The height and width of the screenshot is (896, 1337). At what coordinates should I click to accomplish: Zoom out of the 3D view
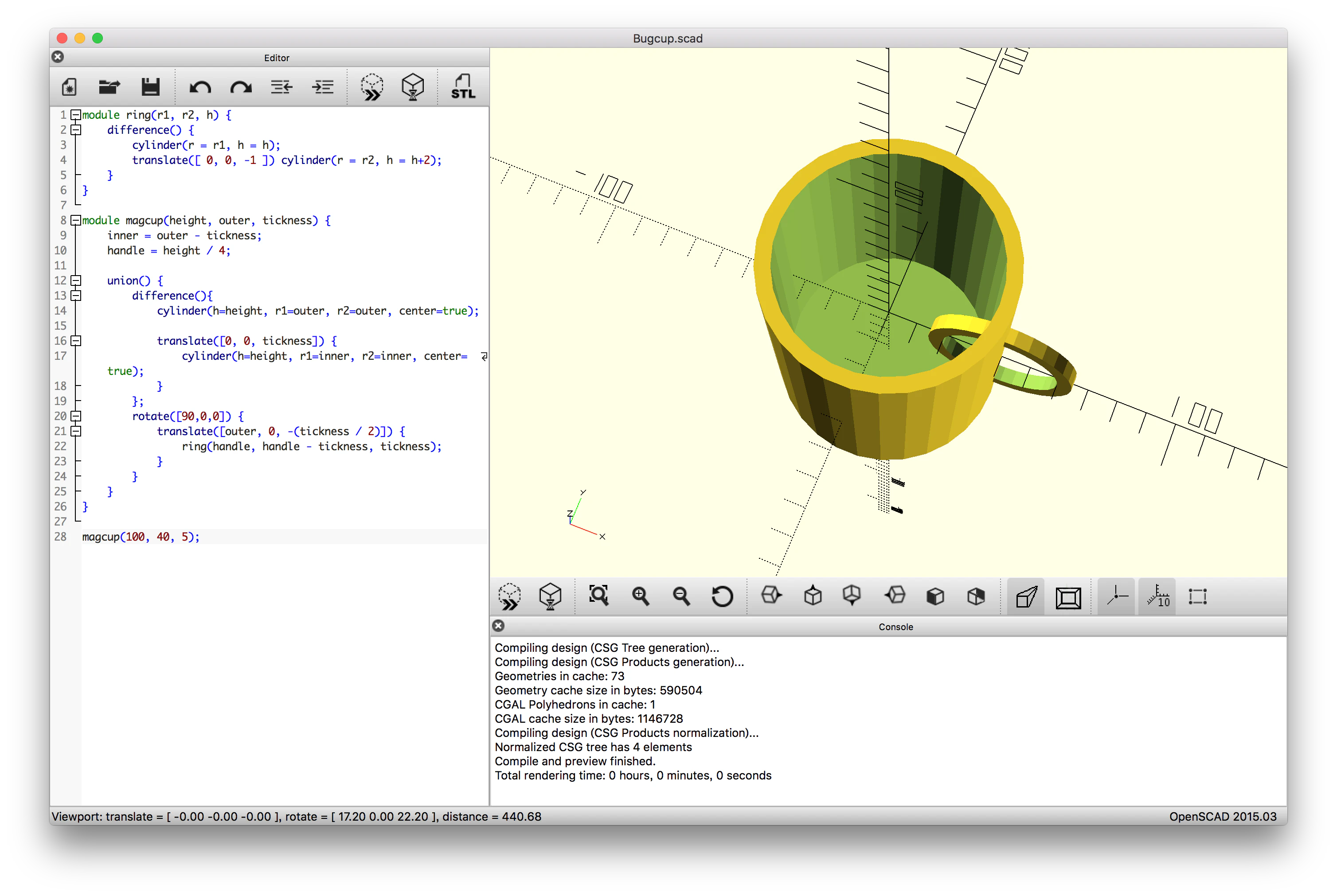coord(681,596)
